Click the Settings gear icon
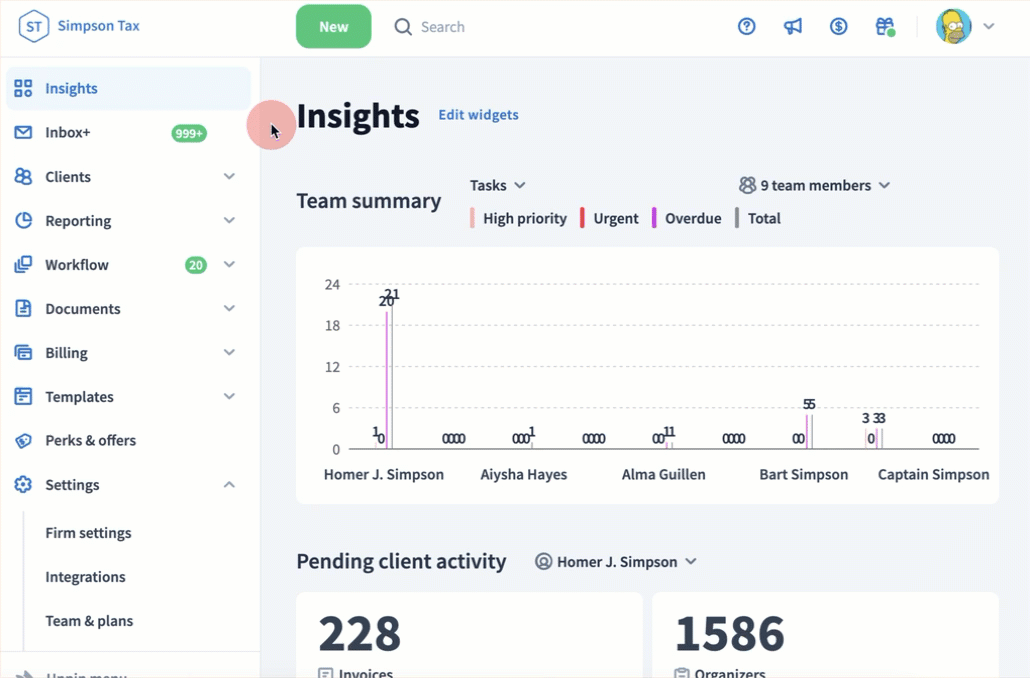This screenshot has width=1030, height=678. click(x=23, y=485)
